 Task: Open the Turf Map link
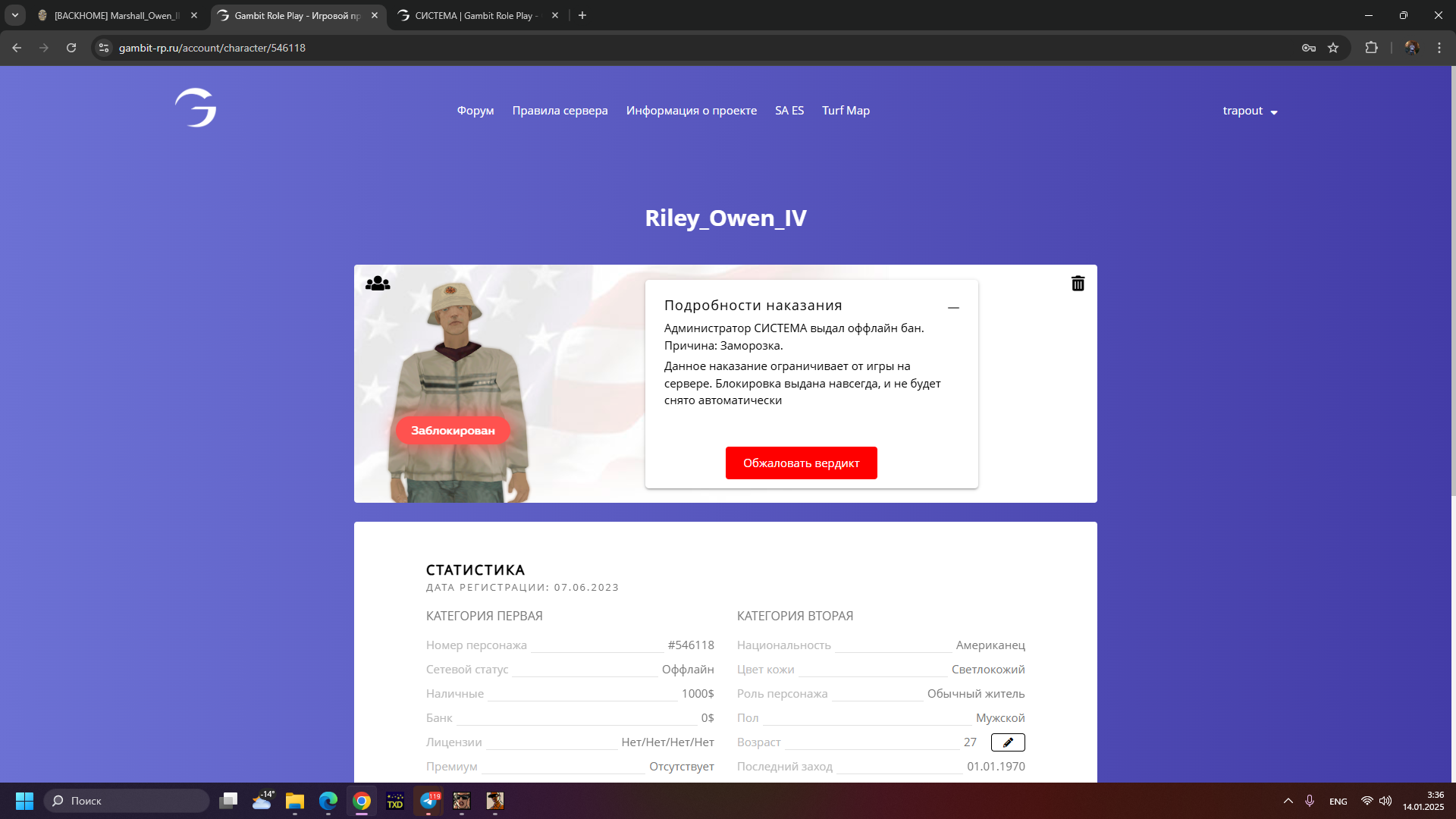(x=846, y=111)
